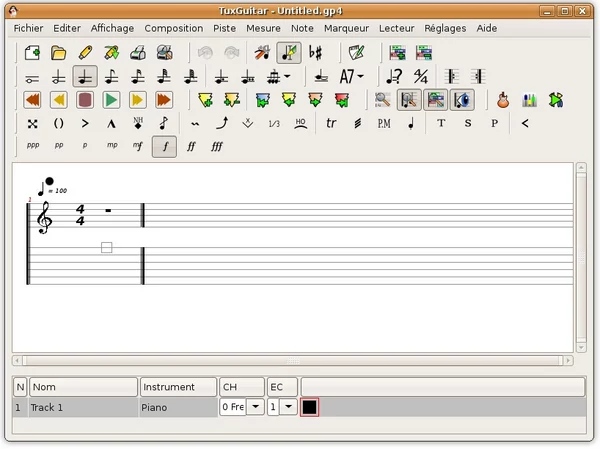Open song properties notepad icon
Viewport: 600px width, 449px height.
pyautogui.click(x=357, y=53)
